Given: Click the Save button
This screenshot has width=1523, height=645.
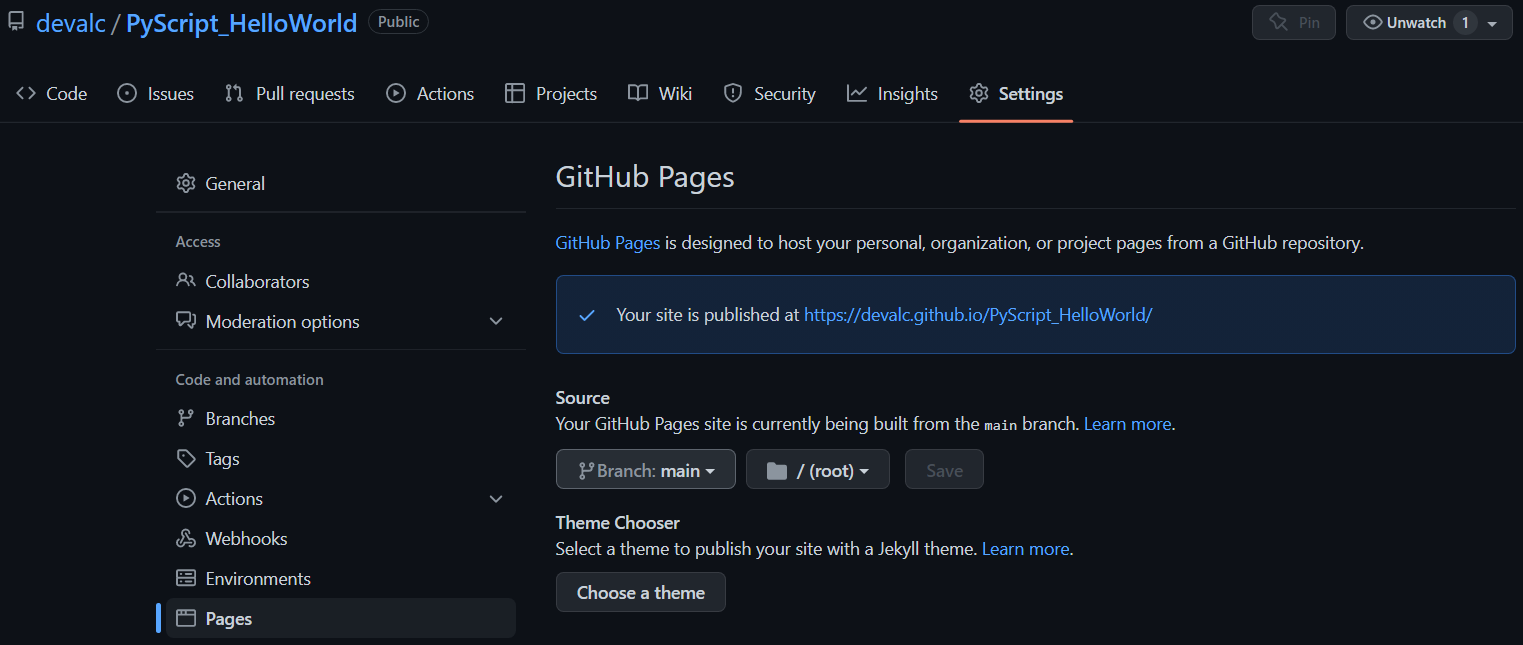Looking at the screenshot, I should (x=944, y=469).
